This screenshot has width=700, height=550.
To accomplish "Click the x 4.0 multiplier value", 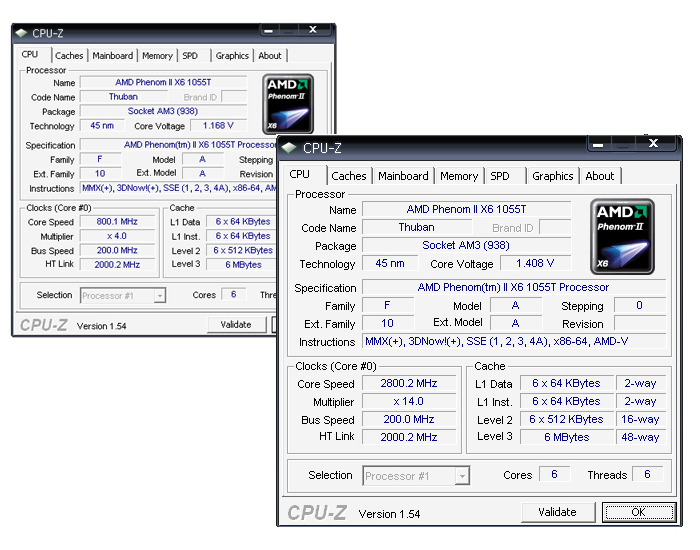I will pyautogui.click(x=117, y=236).
